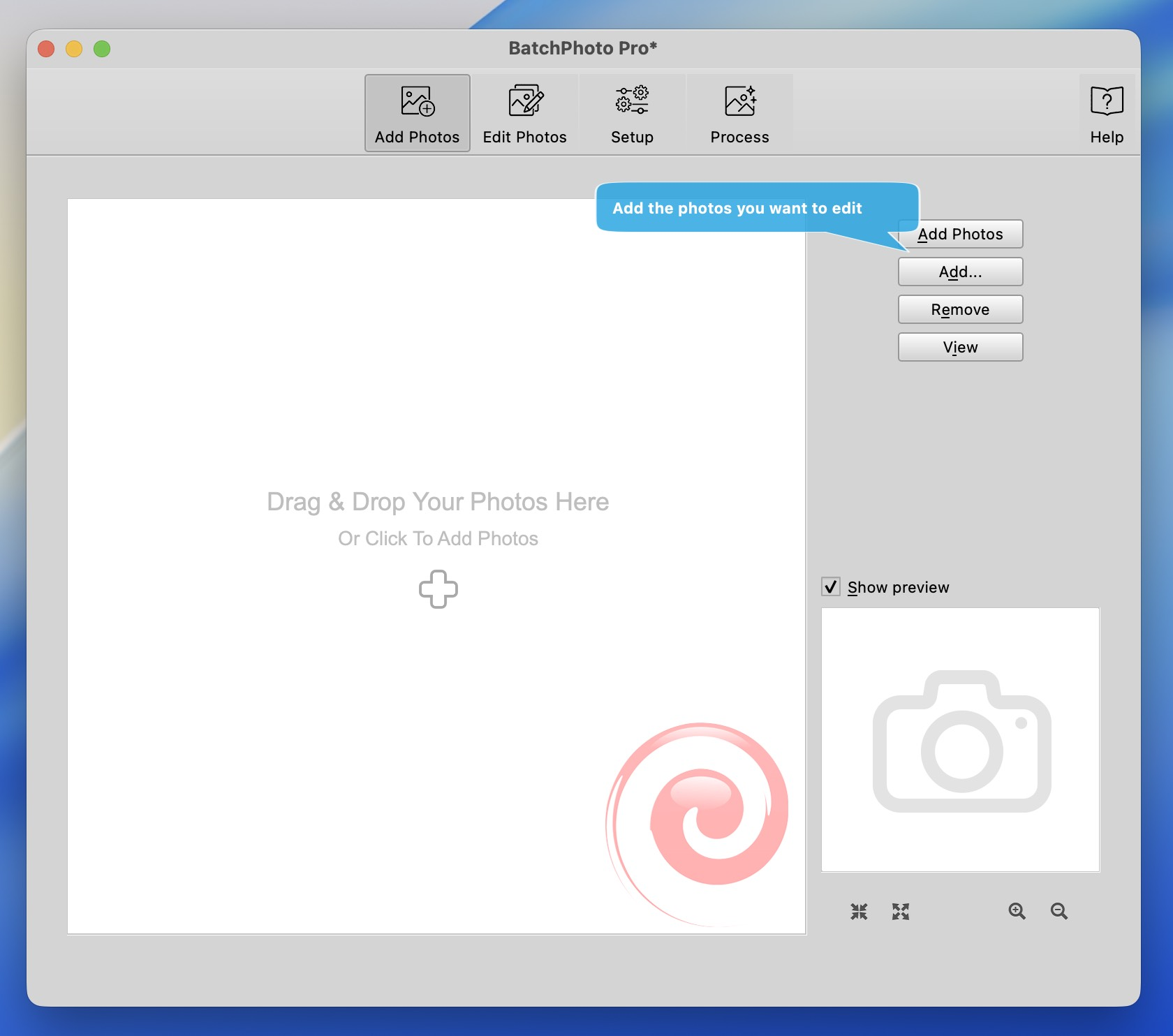Click the Remove button

tap(960, 309)
